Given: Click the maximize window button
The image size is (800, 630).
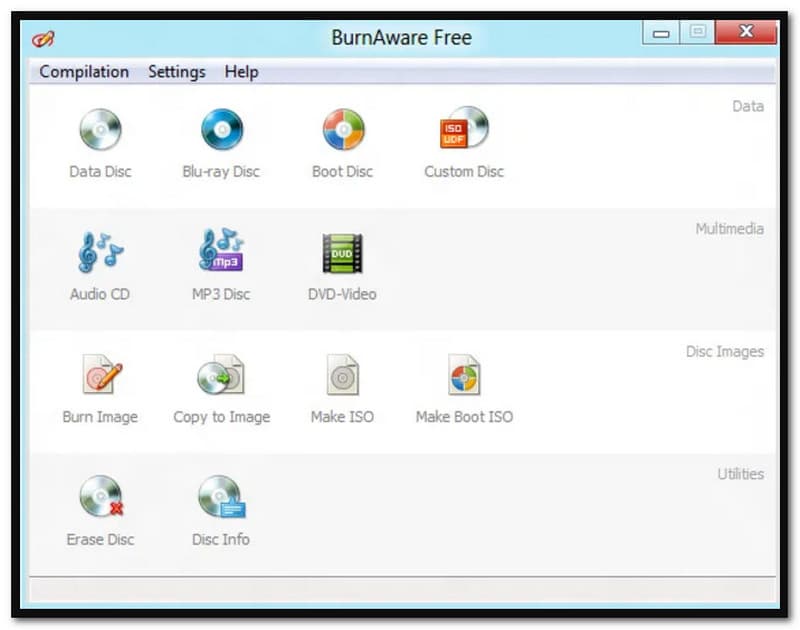Looking at the screenshot, I should coord(697,32).
